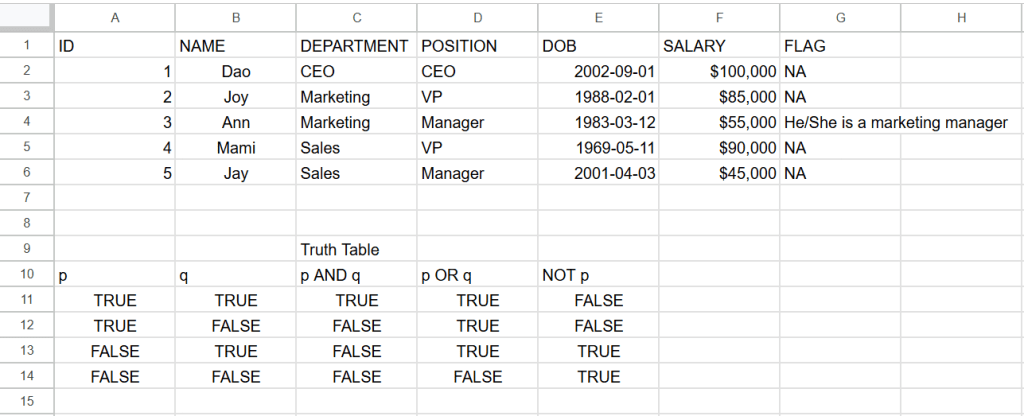The height and width of the screenshot is (416, 1024).
Task: Click the cell containing name Dao
Action: point(236,72)
